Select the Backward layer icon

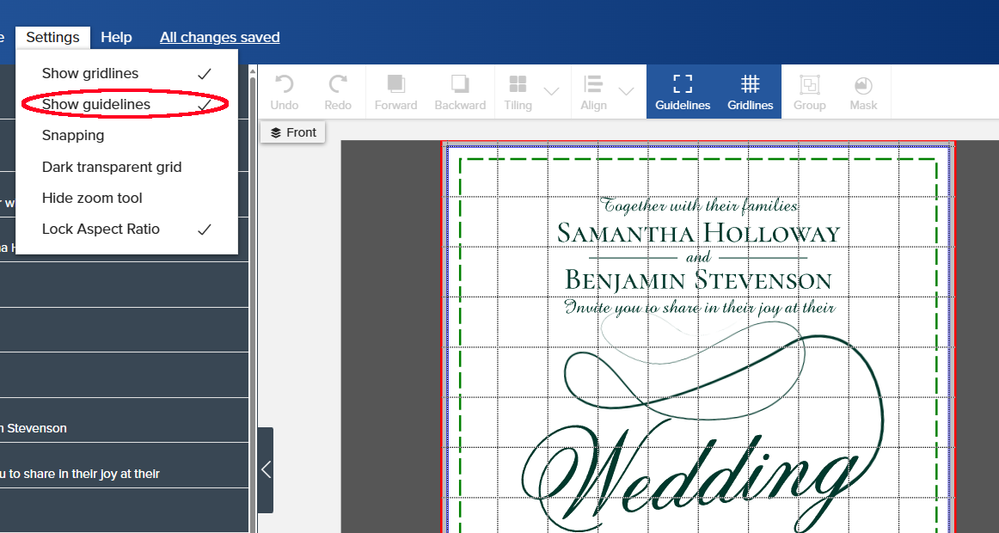coord(459,85)
